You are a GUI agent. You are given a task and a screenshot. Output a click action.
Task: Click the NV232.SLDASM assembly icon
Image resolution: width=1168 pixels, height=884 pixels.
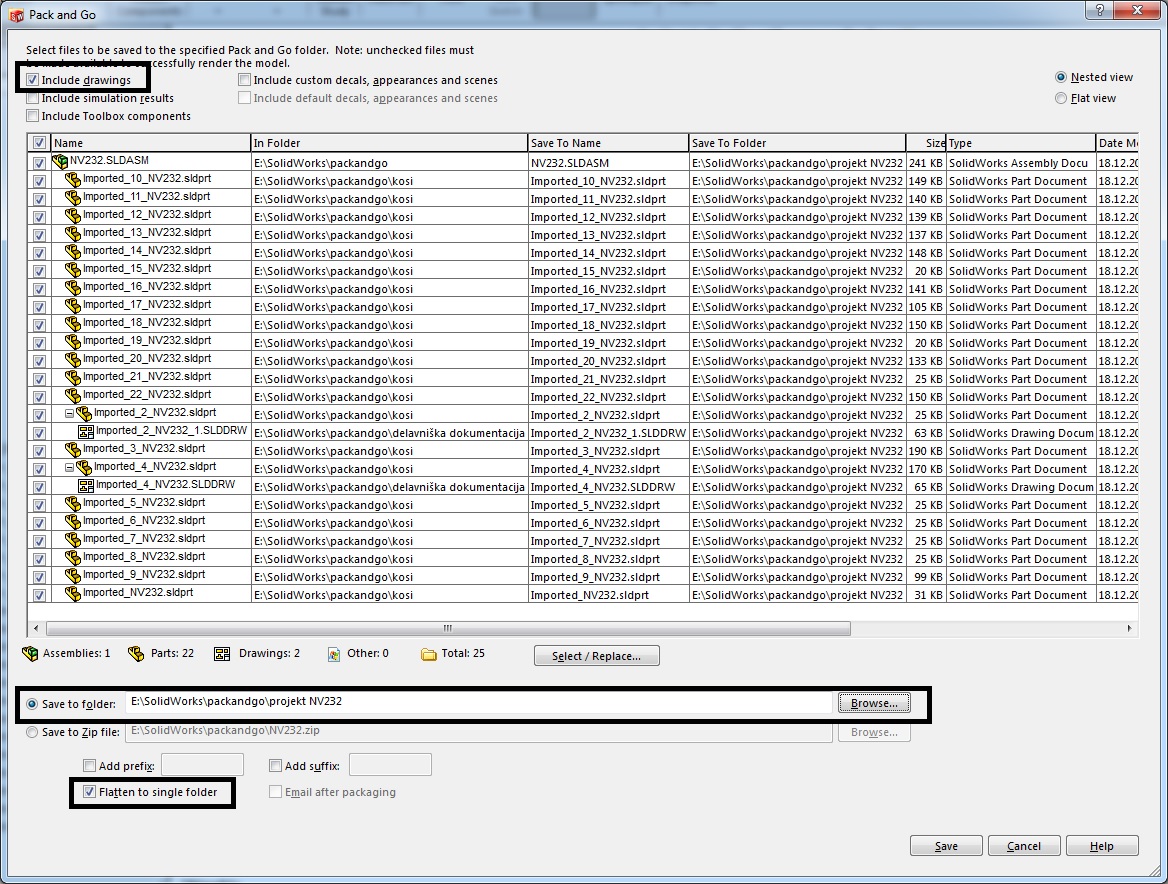[x=60, y=161]
